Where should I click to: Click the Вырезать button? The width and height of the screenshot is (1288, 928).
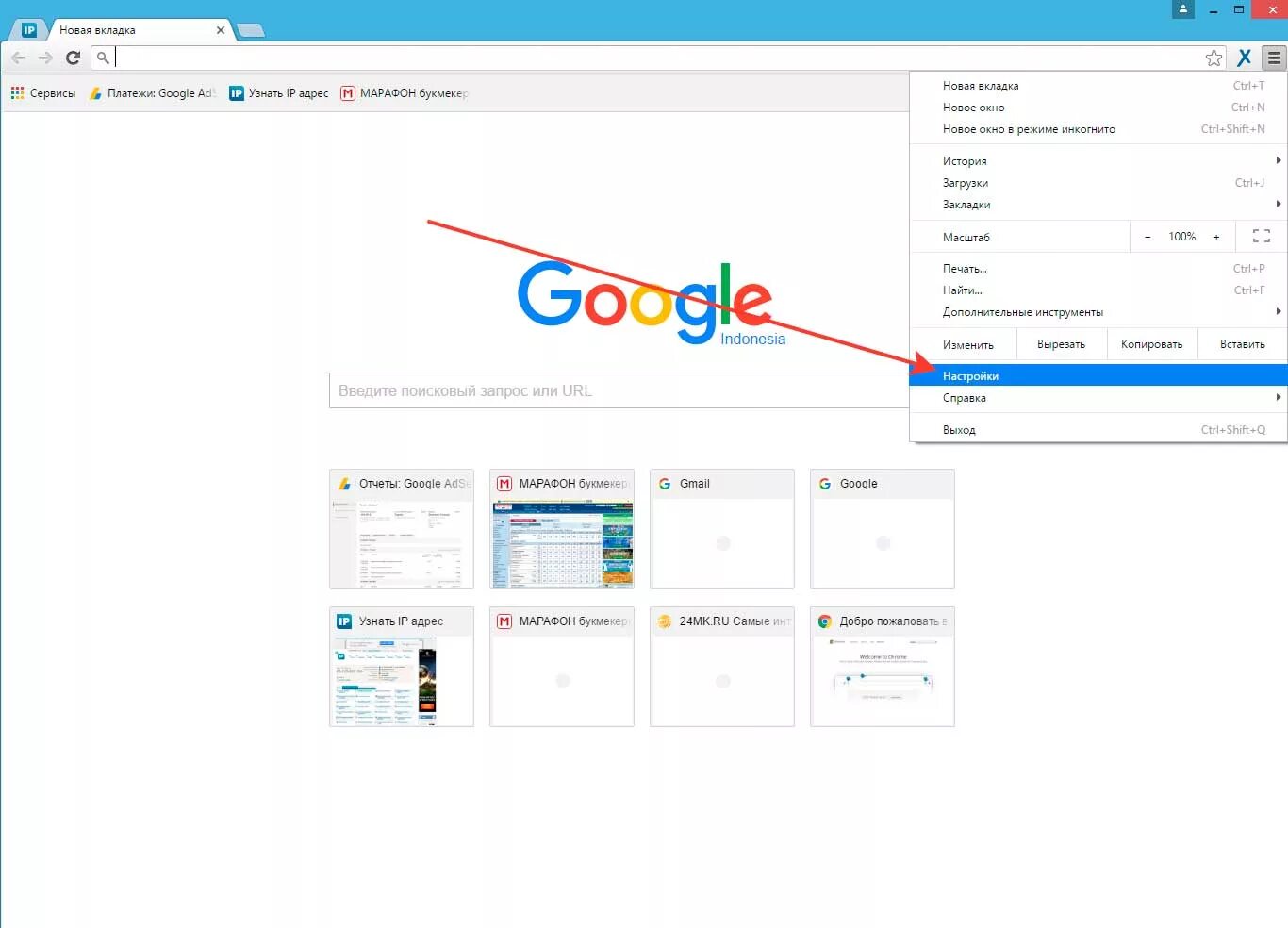1061,344
